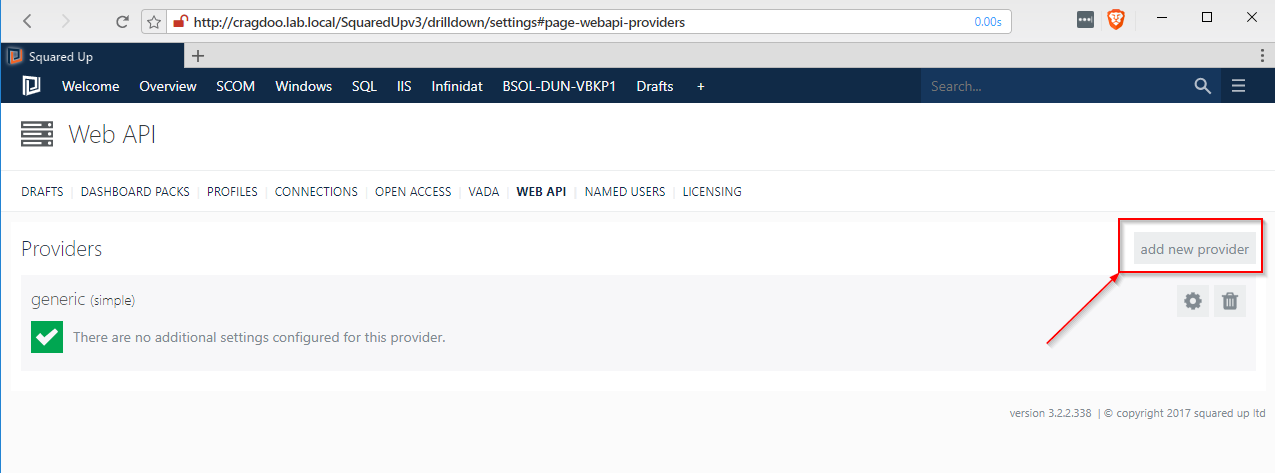This screenshot has height=473, width=1275.
Task: Select the Squared Up browser tab
Action: click(x=92, y=57)
